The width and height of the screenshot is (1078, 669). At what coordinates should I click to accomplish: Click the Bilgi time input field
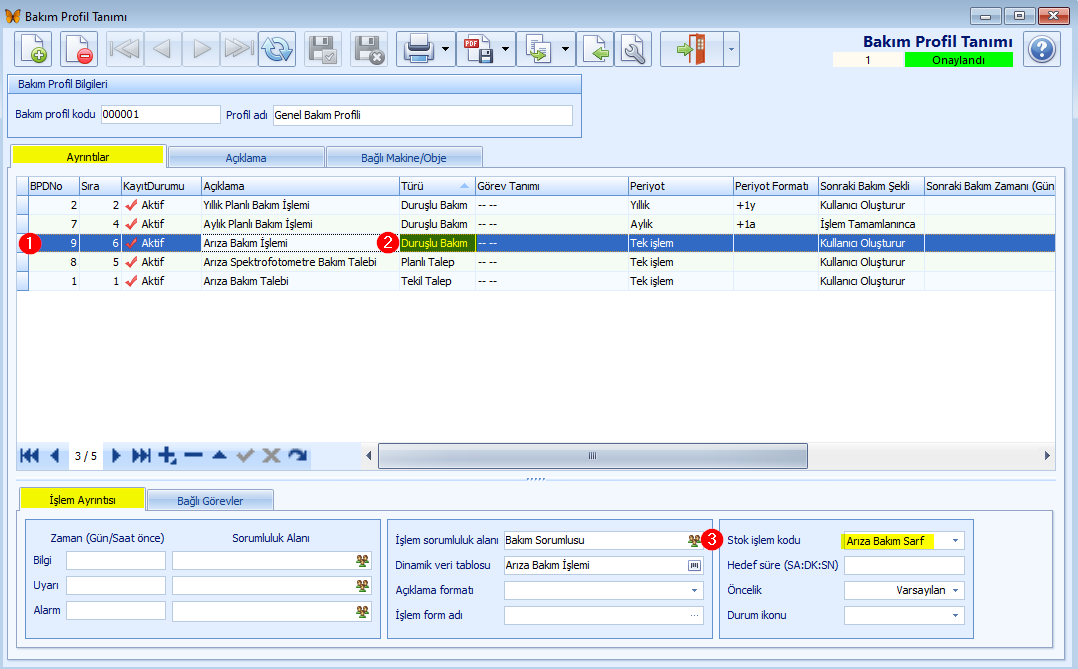(116, 560)
